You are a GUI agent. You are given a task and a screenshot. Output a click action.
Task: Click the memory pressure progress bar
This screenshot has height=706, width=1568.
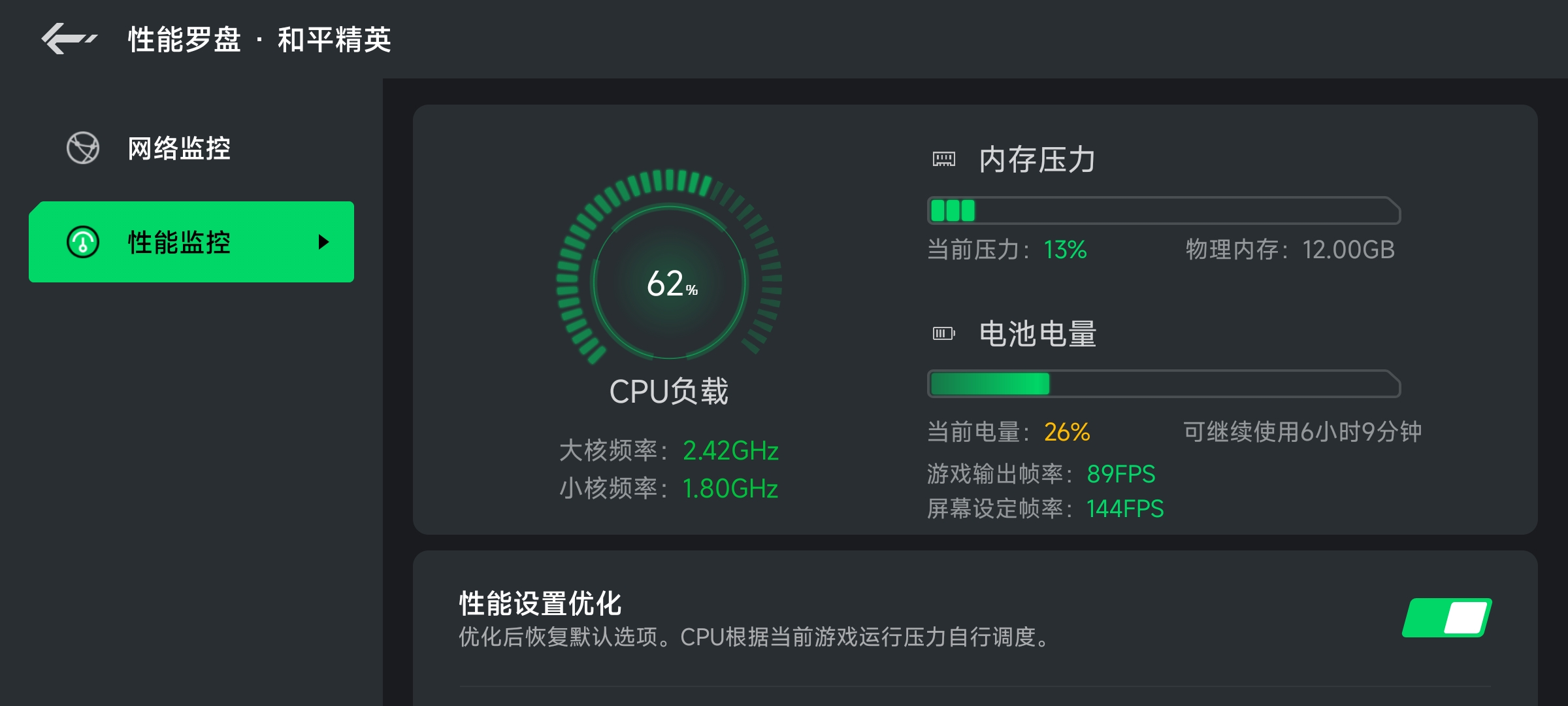pos(1164,210)
